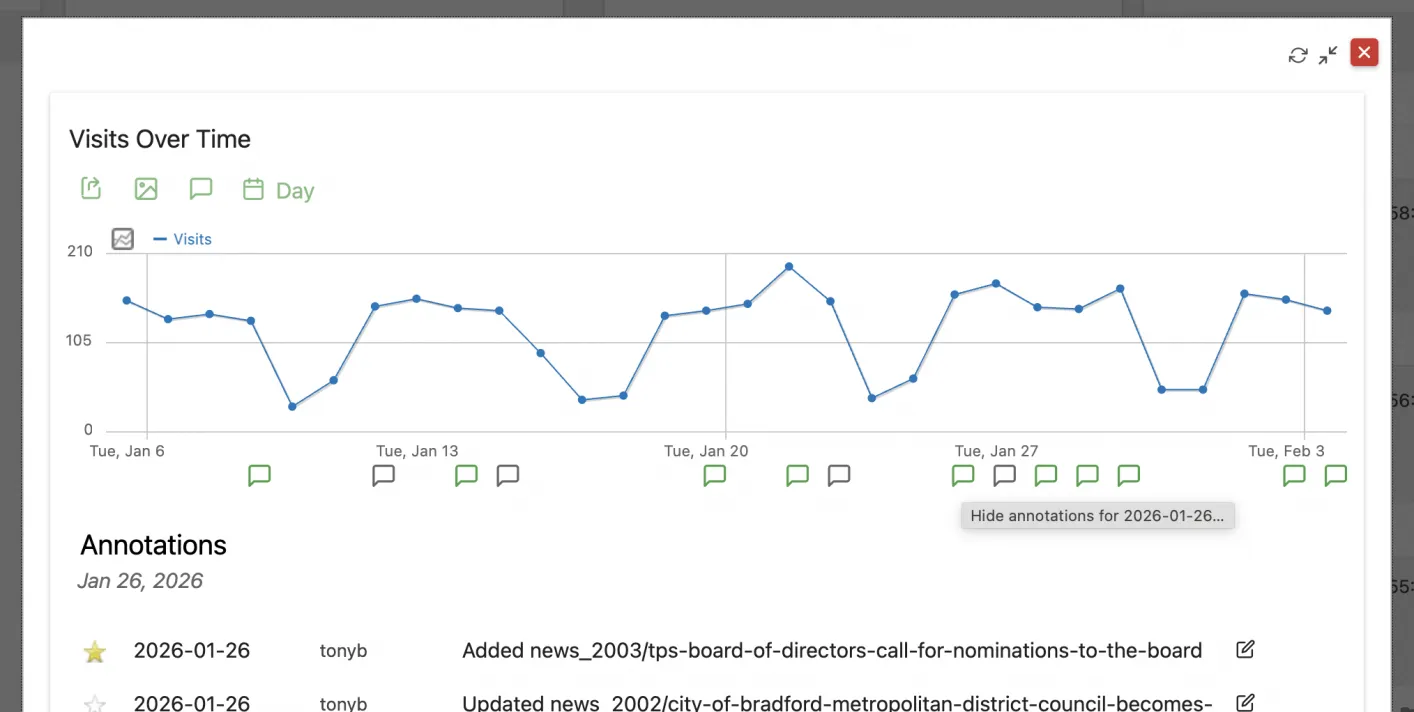Collapse the widget using the inward arrows
The width and height of the screenshot is (1414, 712).
pos(1328,55)
